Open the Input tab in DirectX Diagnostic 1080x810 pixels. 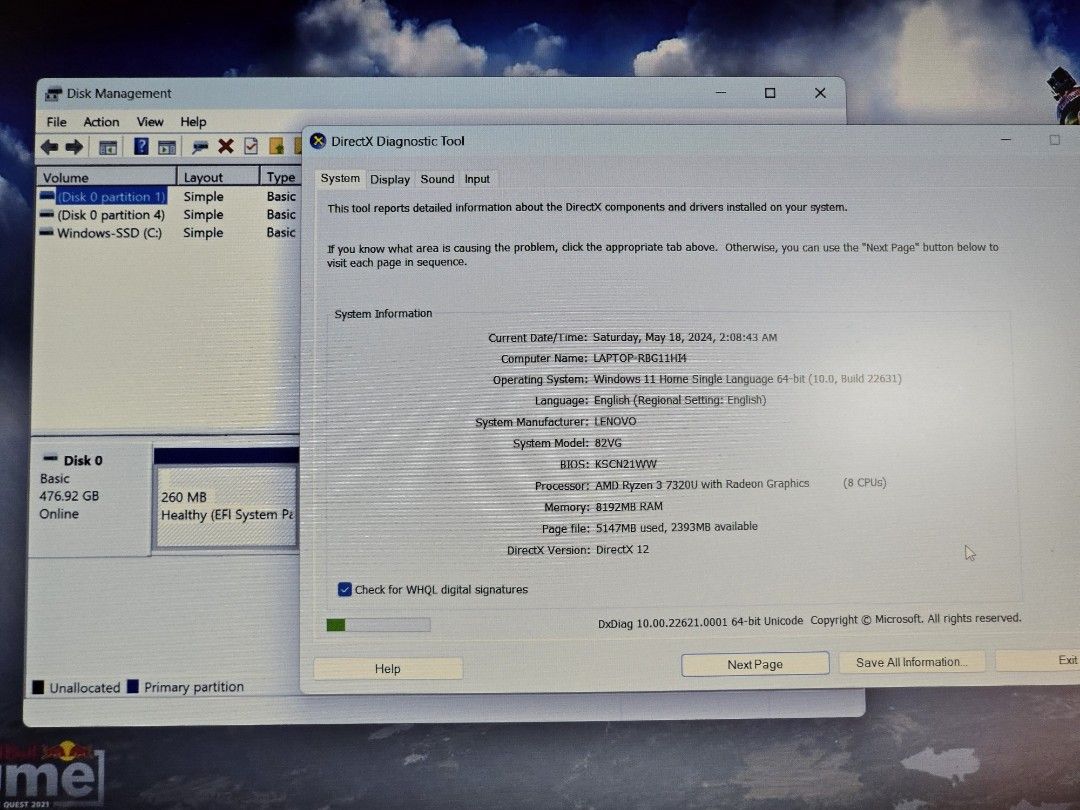tap(477, 179)
